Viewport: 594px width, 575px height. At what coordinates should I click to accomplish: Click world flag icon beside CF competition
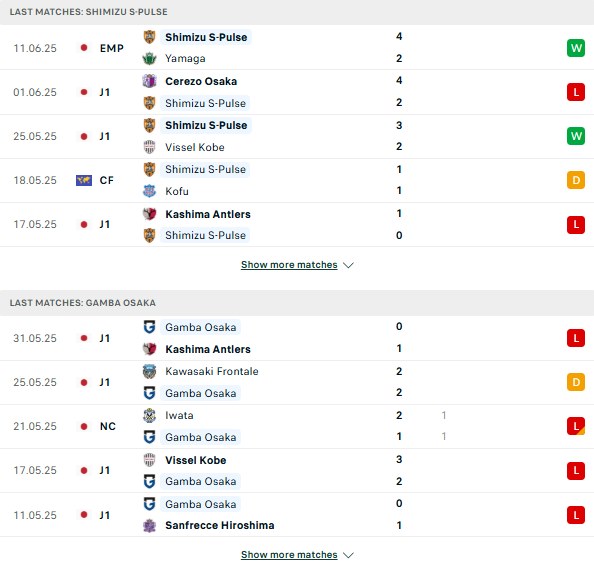pos(84,180)
